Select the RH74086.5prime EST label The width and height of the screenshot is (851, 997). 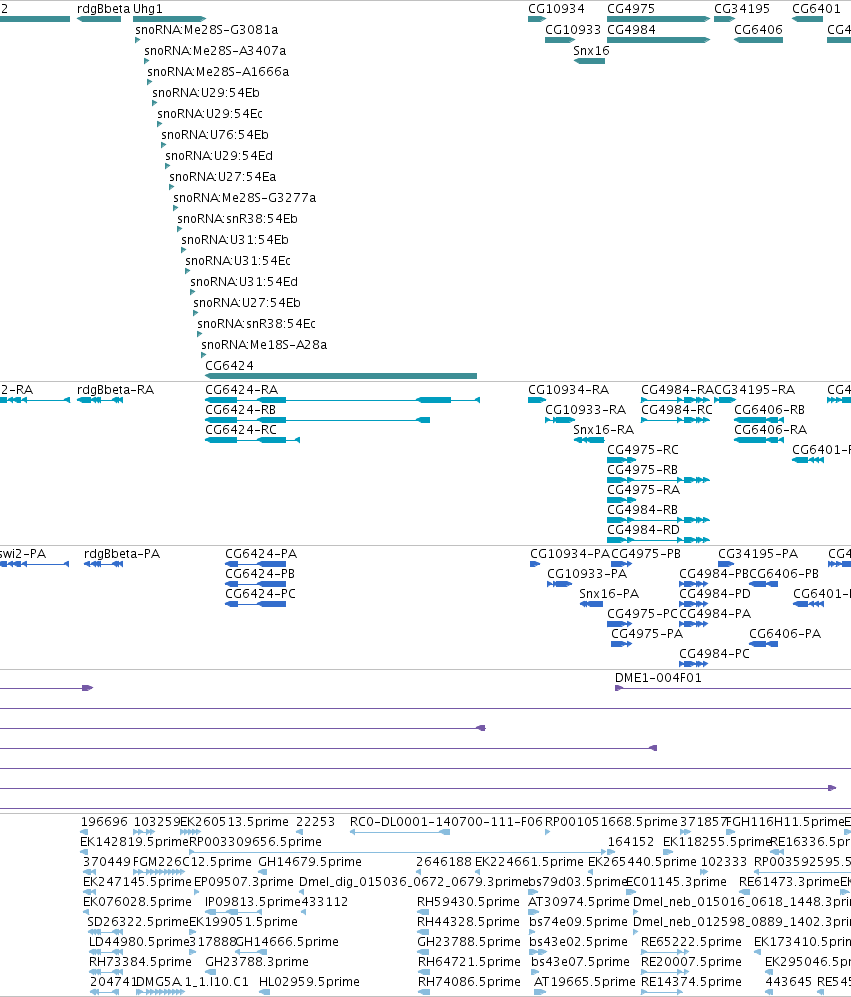(469, 982)
